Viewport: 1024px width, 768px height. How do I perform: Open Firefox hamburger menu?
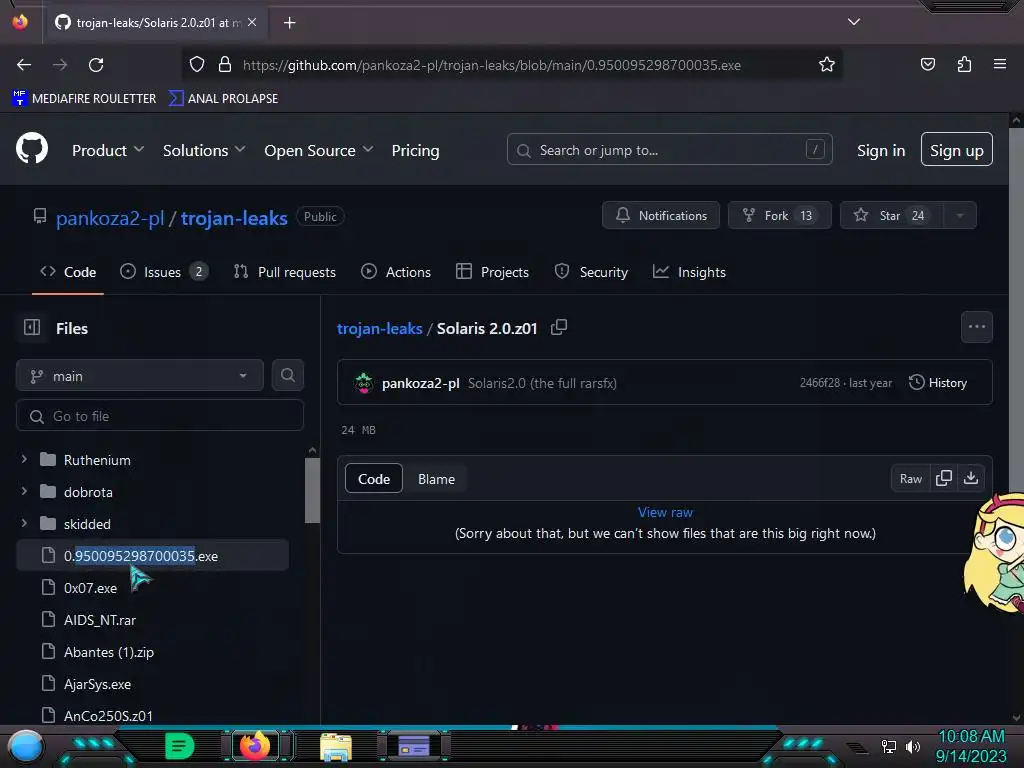(x=1000, y=64)
